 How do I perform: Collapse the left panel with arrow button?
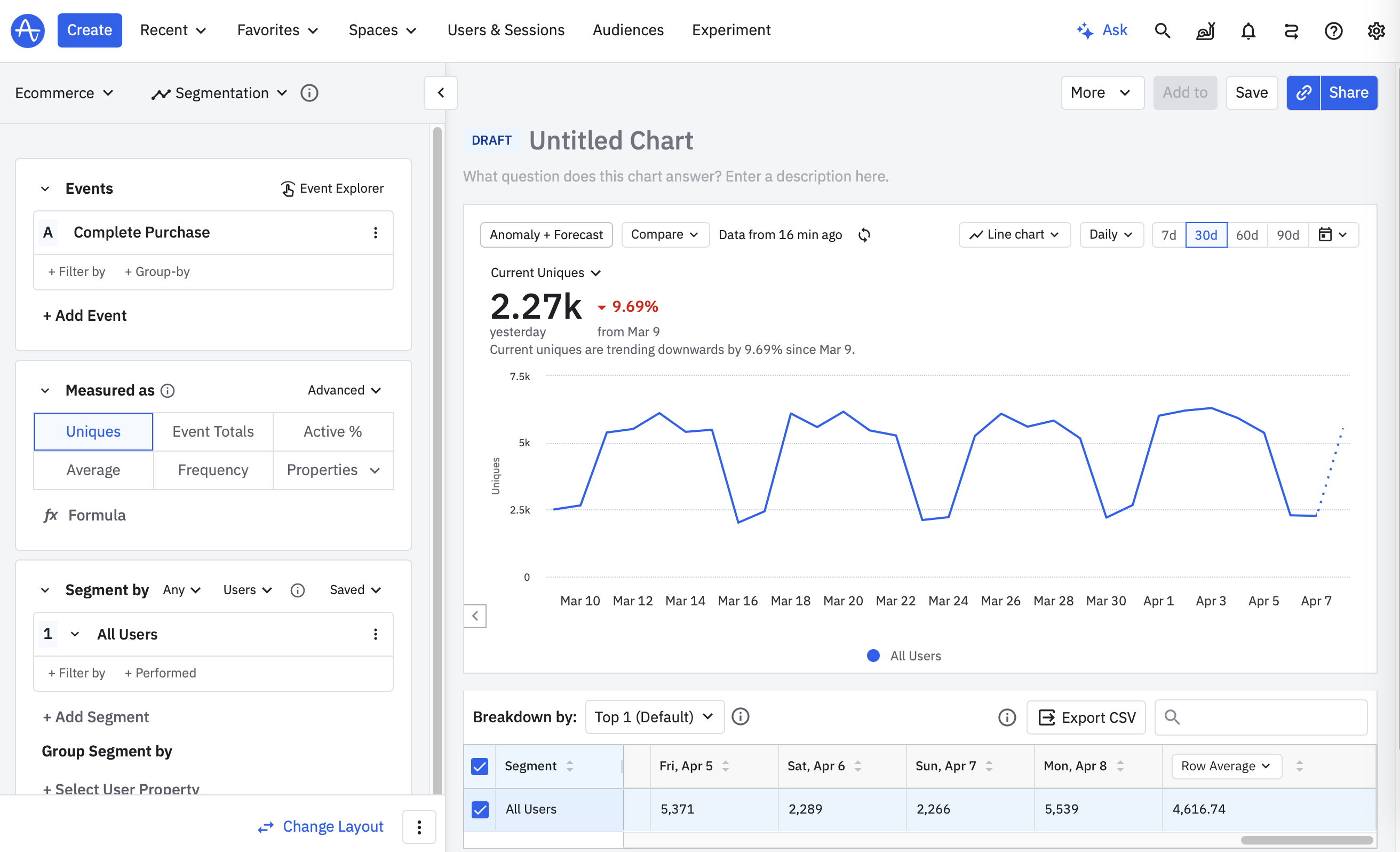coord(440,93)
